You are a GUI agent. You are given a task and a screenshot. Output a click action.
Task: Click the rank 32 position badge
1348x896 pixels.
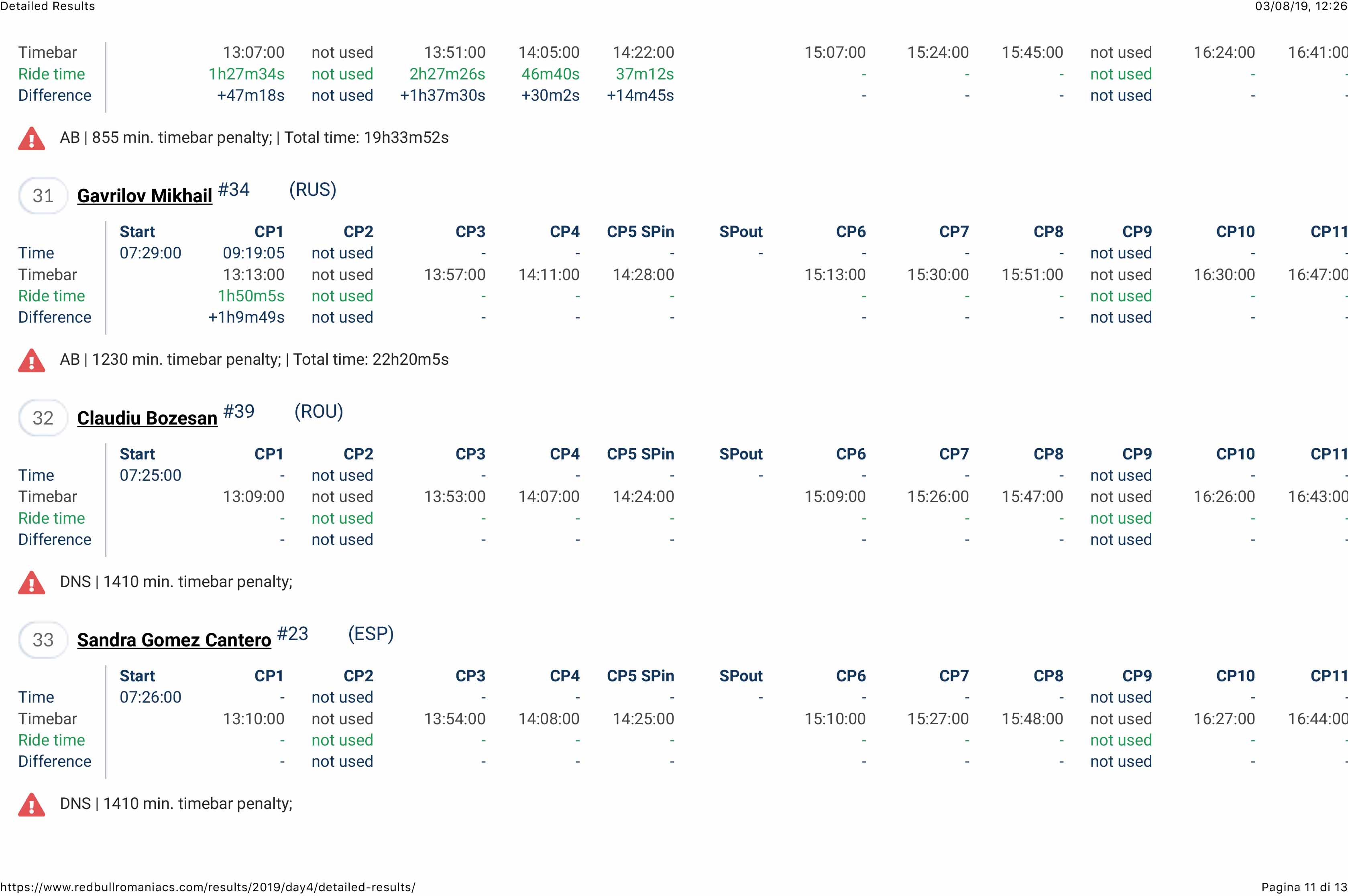click(x=43, y=418)
